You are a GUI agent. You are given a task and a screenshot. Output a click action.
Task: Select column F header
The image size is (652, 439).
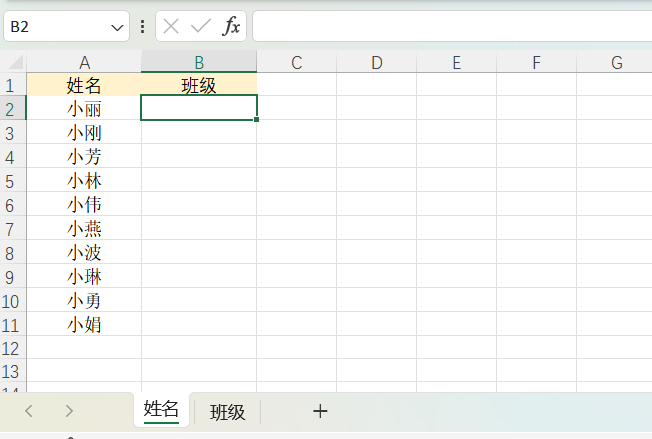(x=536, y=63)
